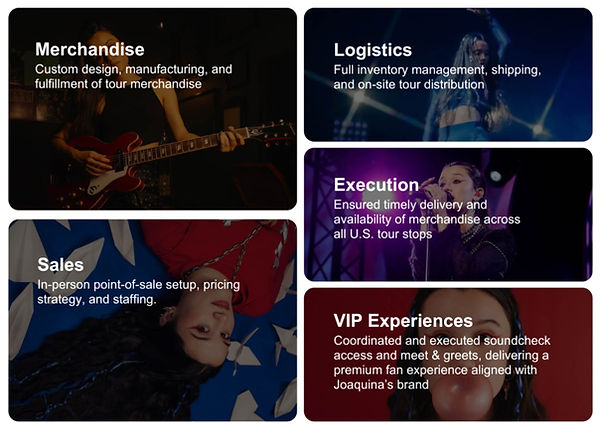Click the Execution card heading
The width and height of the screenshot is (600, 430).
[x=376, y=185]
